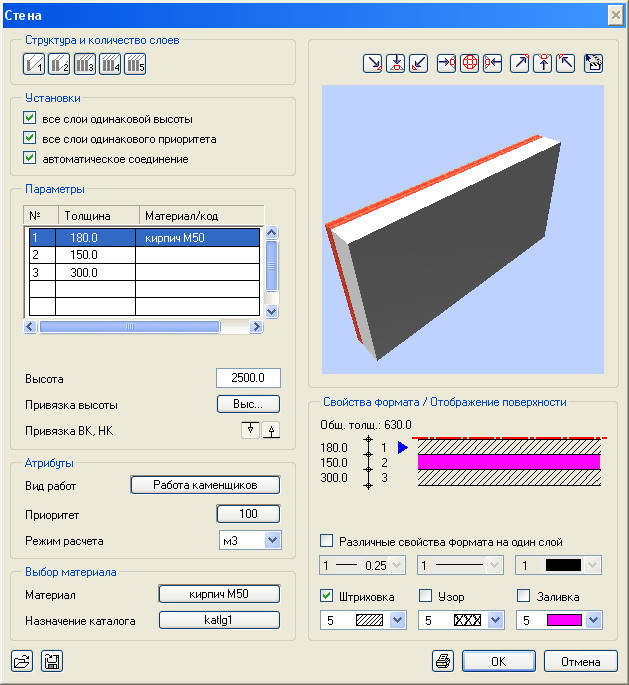Image resolution: width=629 pixels, height=685 pixels.
Task: Click the Толщина column header
Action: 99,215
